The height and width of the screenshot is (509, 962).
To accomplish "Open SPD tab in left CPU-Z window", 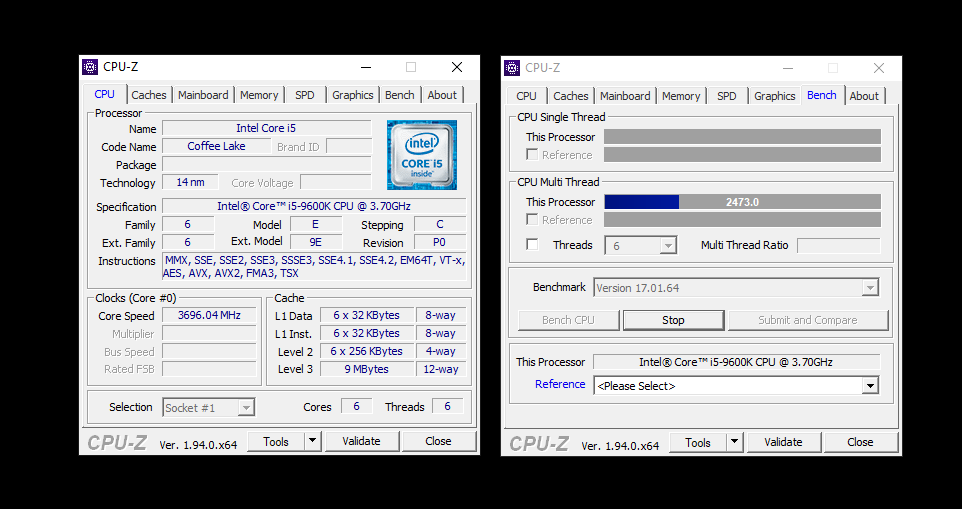I will click(x=305, y=95).
